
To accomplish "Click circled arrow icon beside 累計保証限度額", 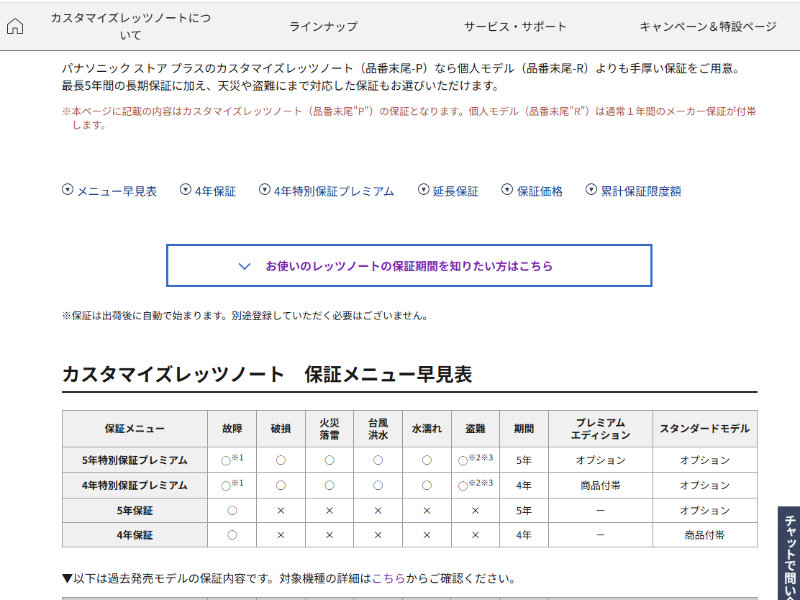I will tap(591, 190).
